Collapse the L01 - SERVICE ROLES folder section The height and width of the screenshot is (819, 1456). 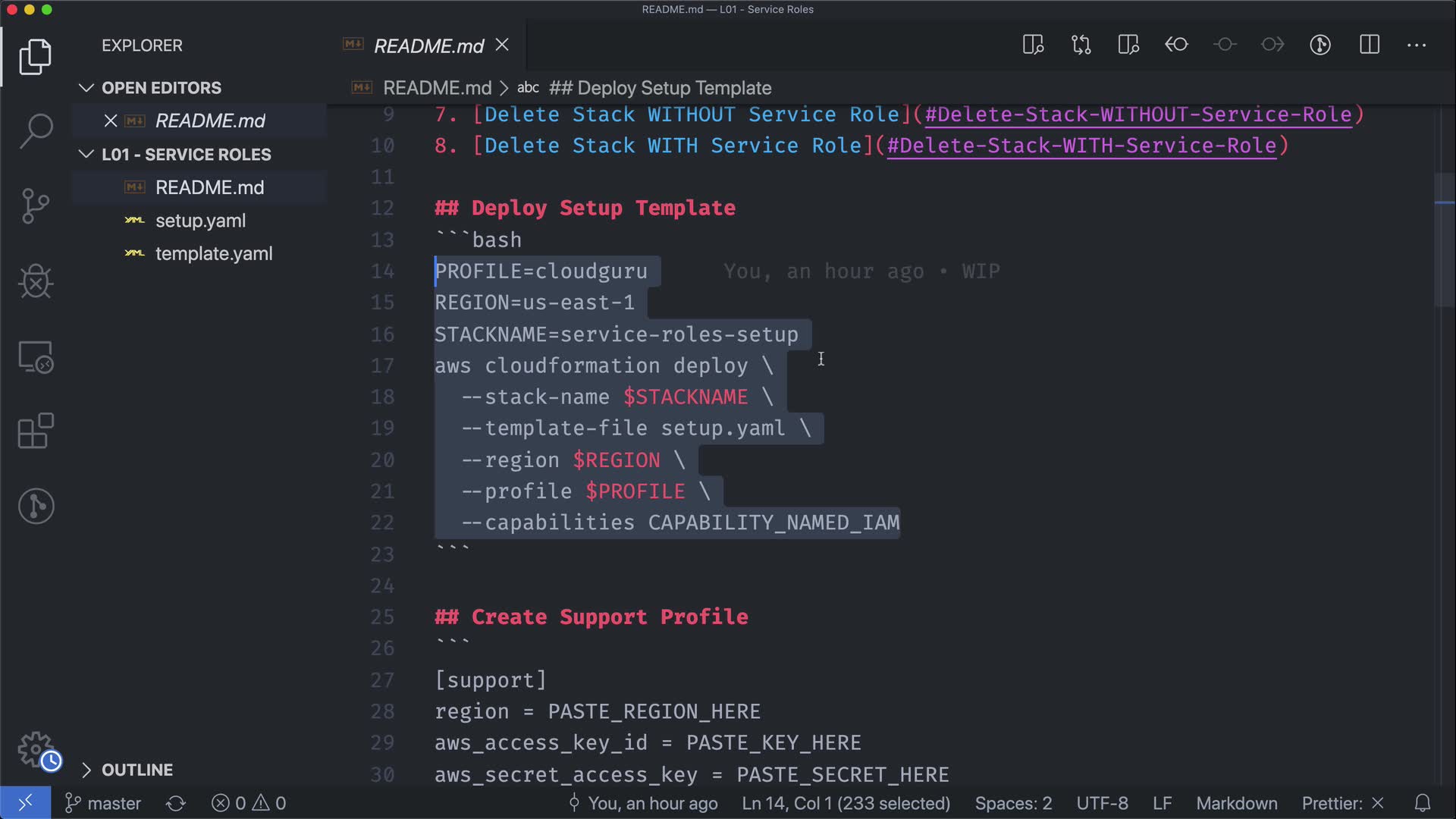[186, 155]
